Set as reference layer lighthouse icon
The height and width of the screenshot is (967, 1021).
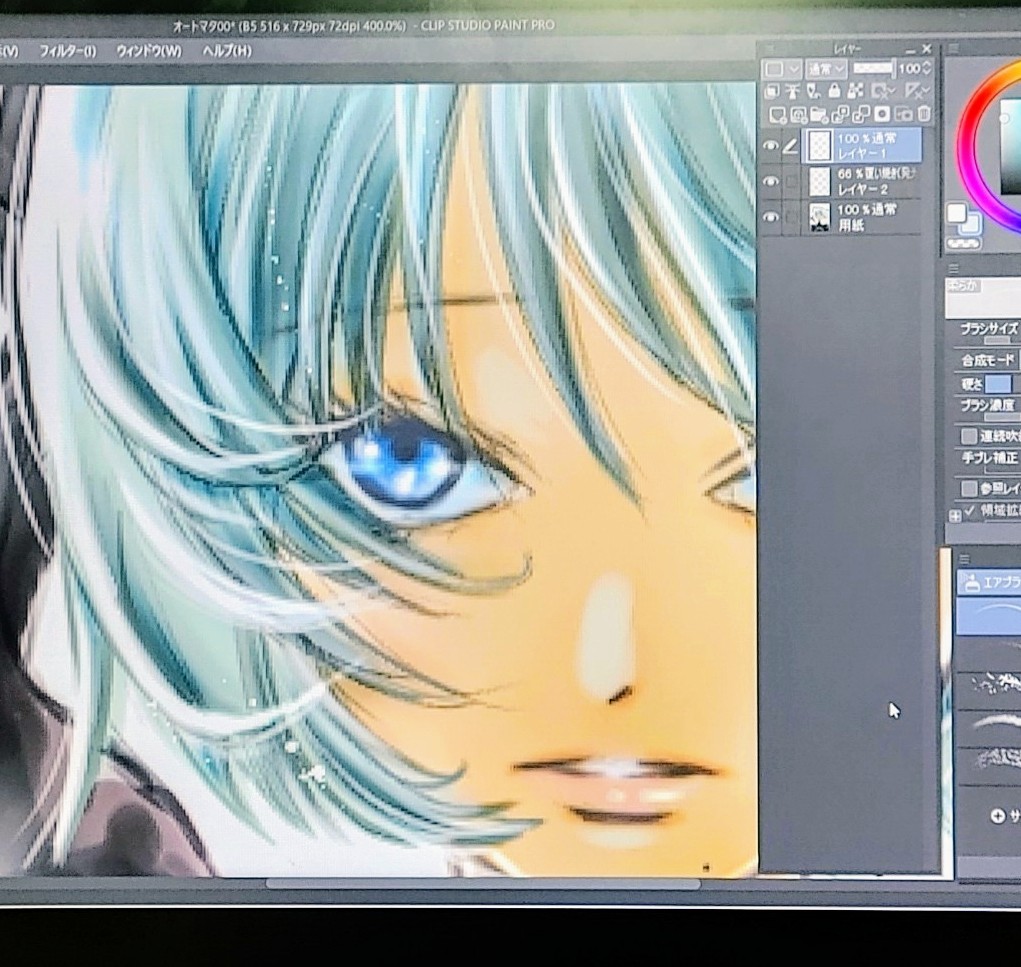pos(793,91)
